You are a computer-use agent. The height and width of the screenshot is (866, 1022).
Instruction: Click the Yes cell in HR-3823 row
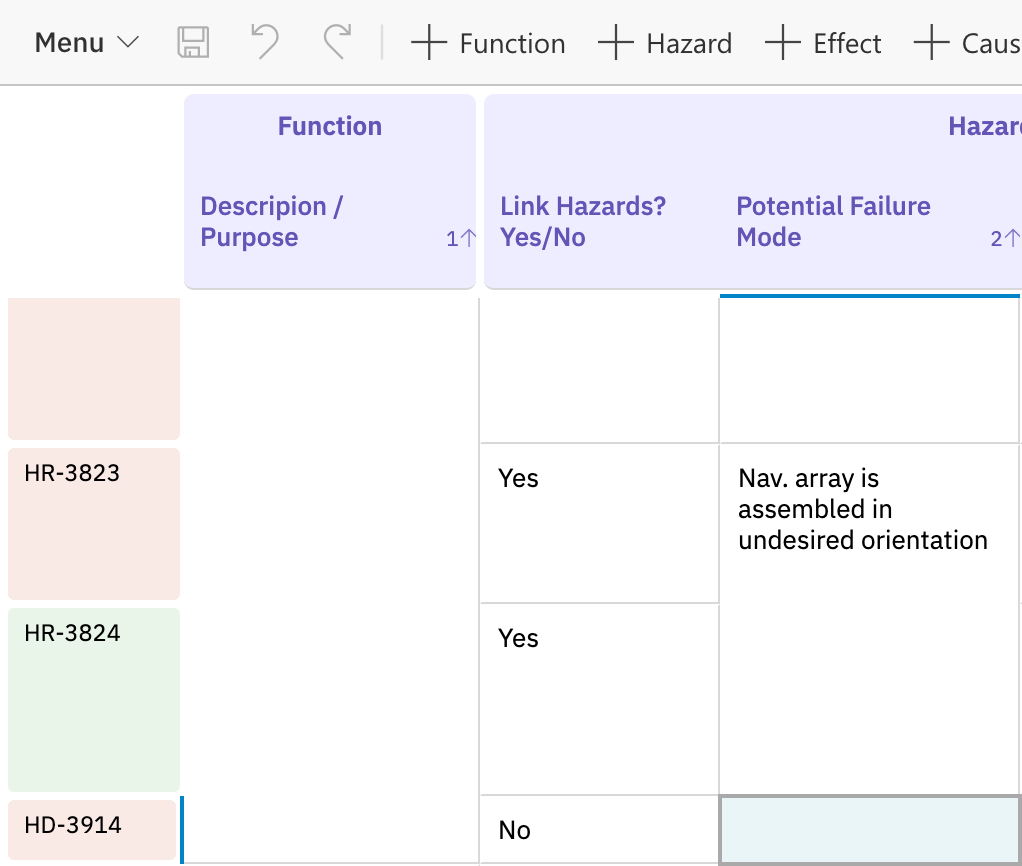point(599,522)
